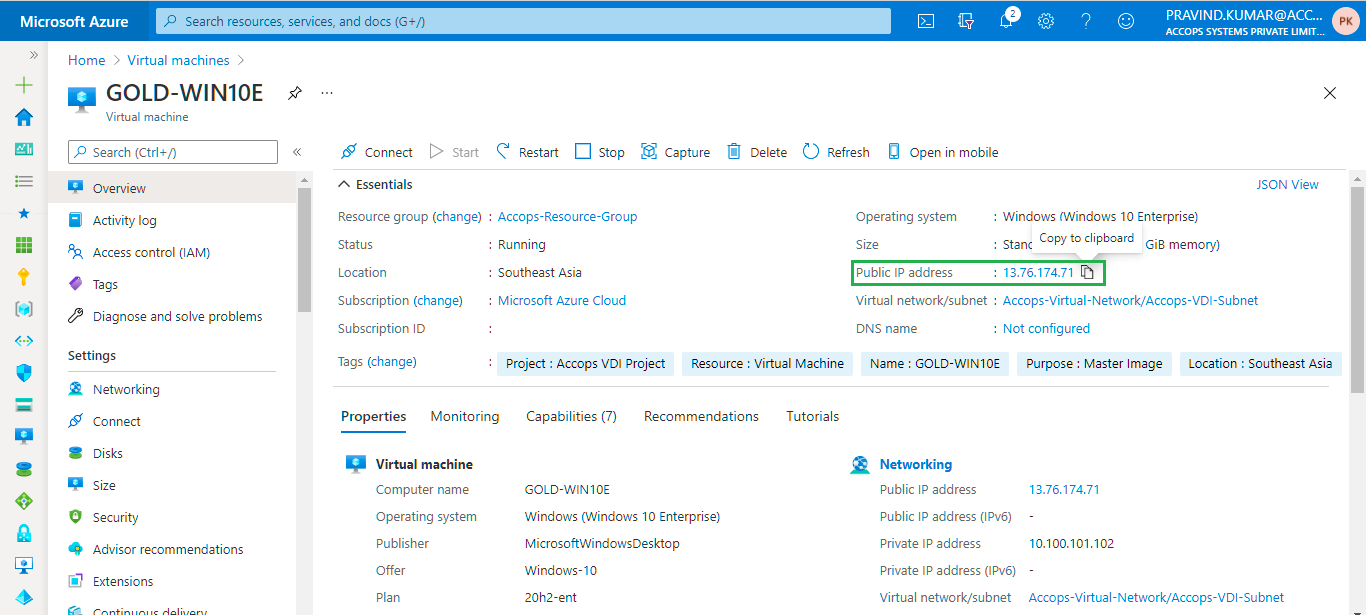The width and height of the screenshot is (1366, 615).
Task: Click the PK account avatar
Action: click(1345, 20)
